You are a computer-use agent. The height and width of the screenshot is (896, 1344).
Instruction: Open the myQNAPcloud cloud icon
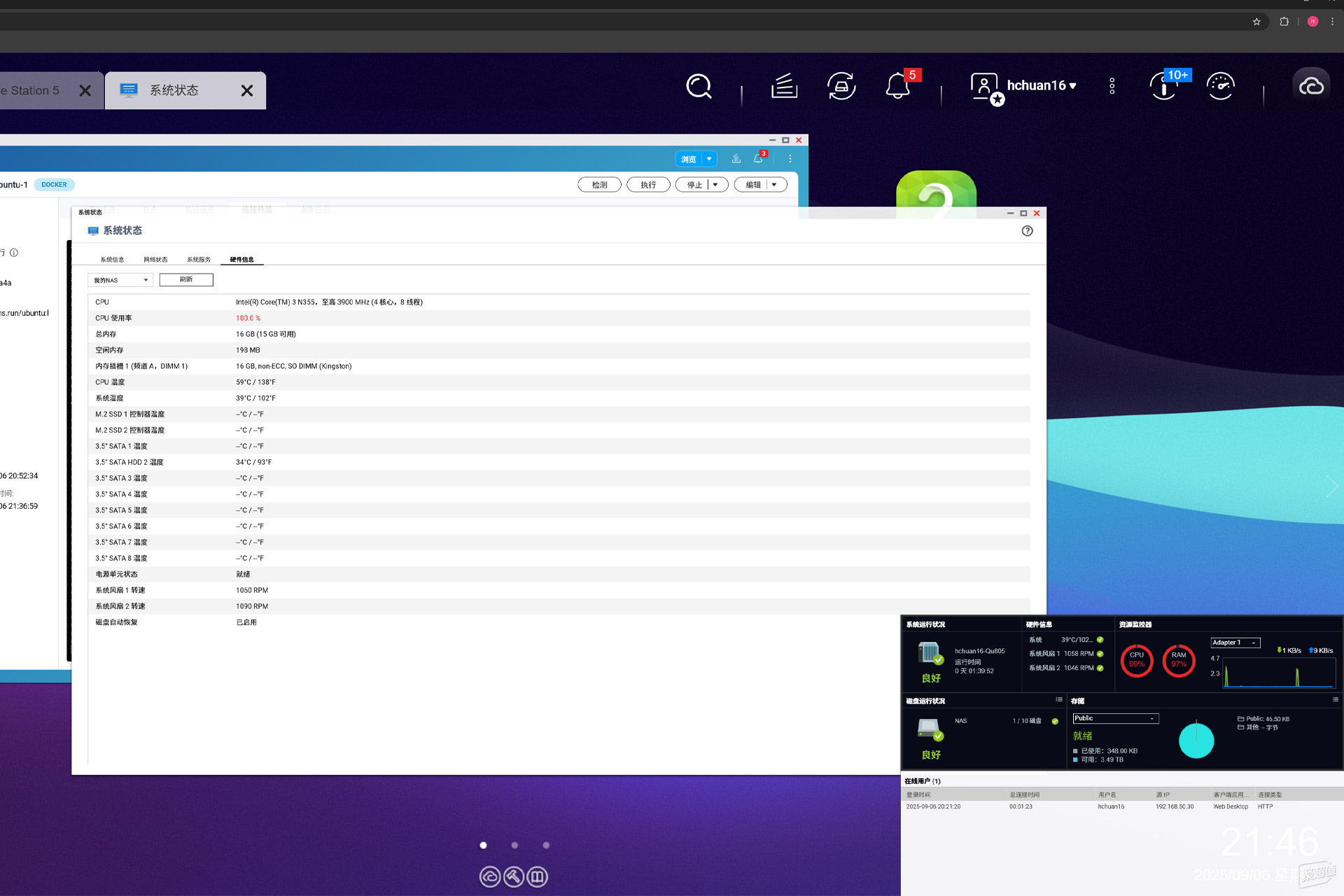pos(1311,86)
